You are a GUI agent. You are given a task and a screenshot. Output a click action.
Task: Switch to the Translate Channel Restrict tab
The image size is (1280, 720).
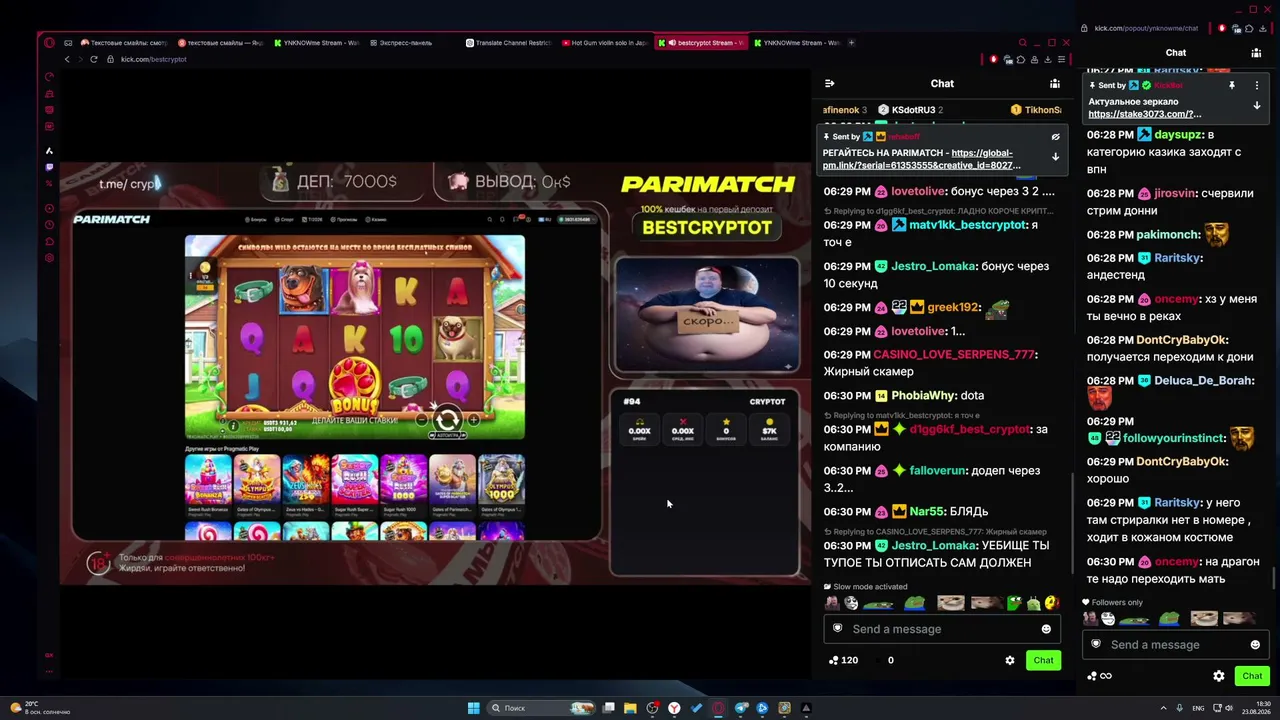[x=509, y=43]
